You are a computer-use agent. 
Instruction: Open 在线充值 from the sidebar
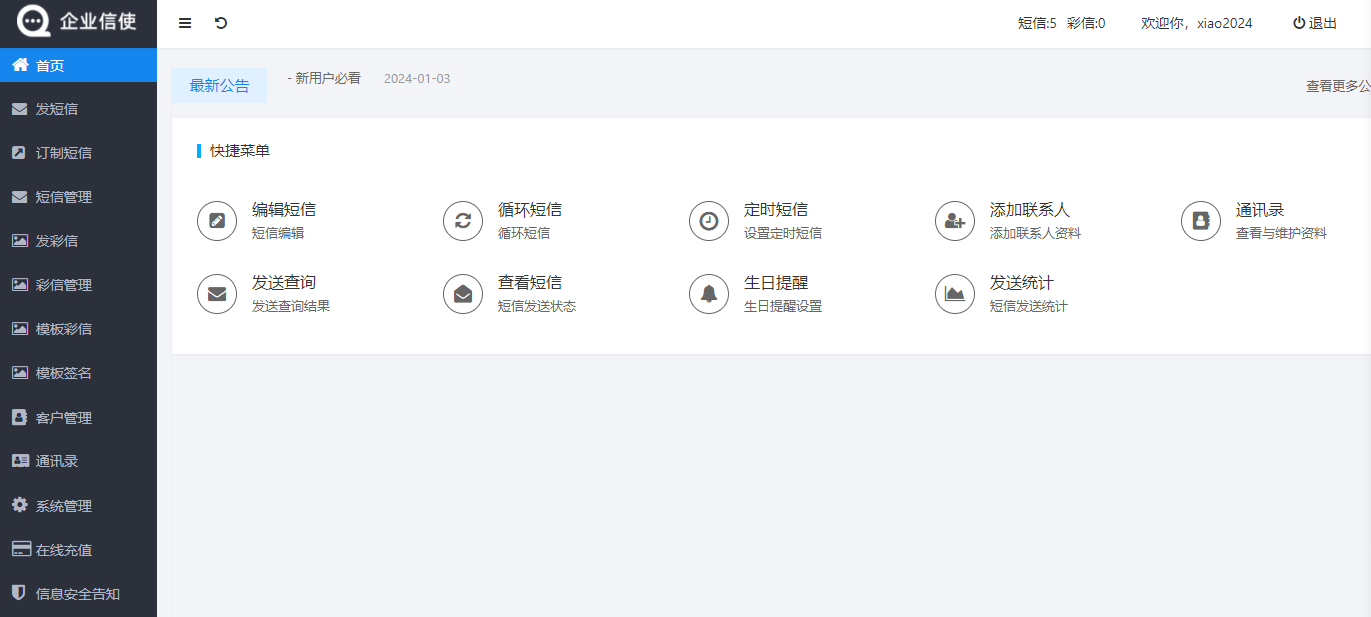pyautogui.click(x=64, y=550)
